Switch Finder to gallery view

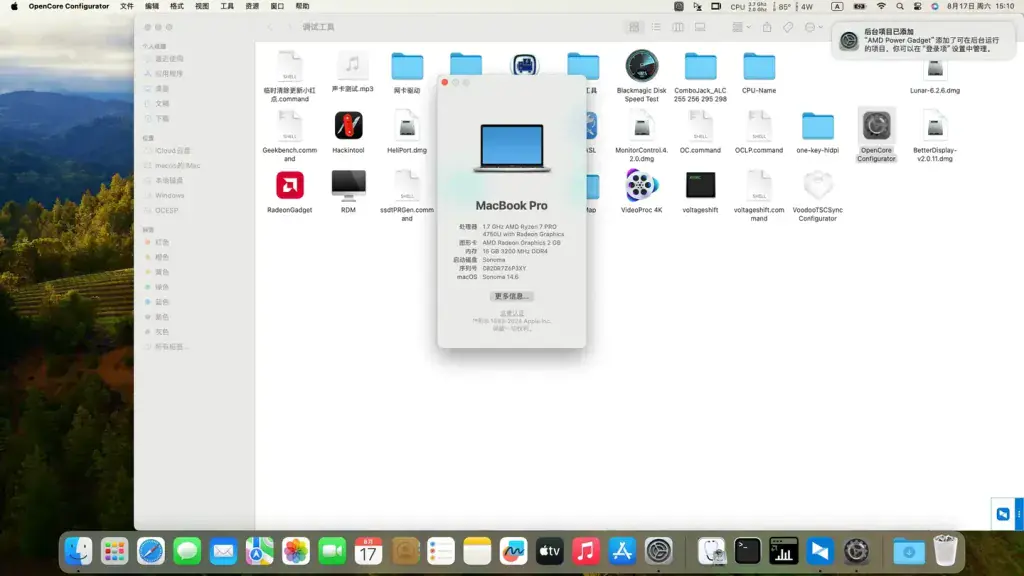coord(700,27)
